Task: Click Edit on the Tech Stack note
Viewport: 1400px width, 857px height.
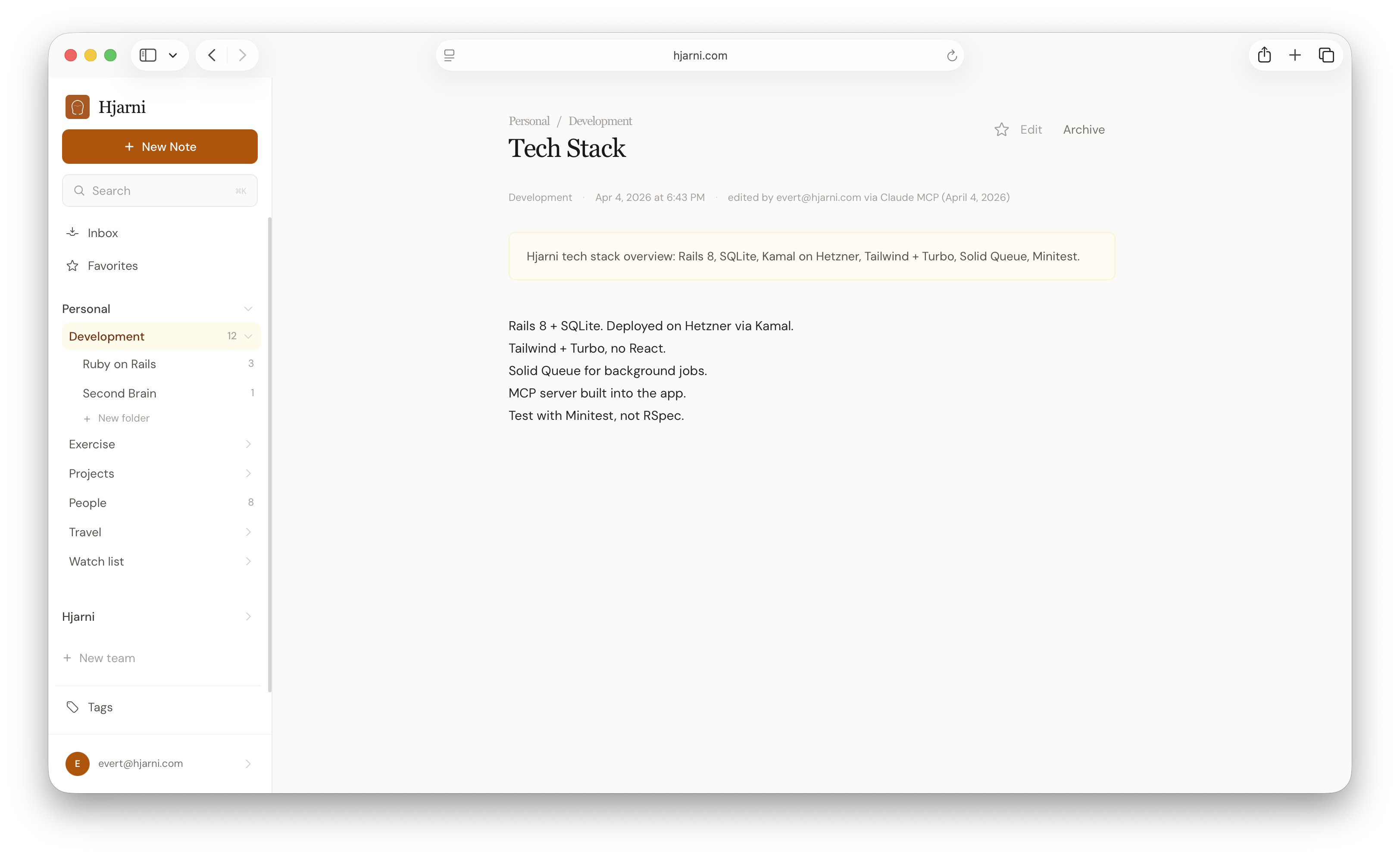Action: pyautogui.click(x=1031, y=130)
